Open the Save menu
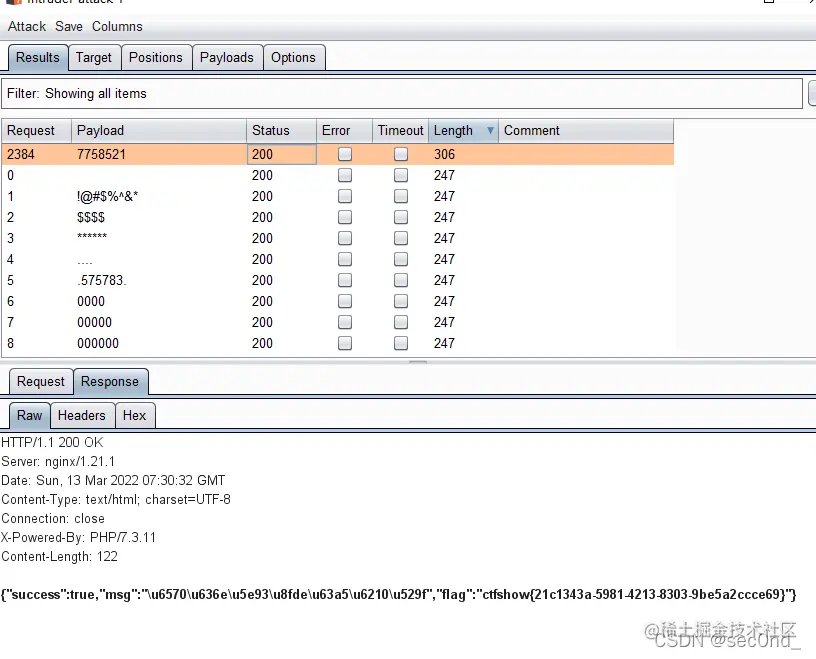Viewport: 816px width, 659px height. [69, 27]
